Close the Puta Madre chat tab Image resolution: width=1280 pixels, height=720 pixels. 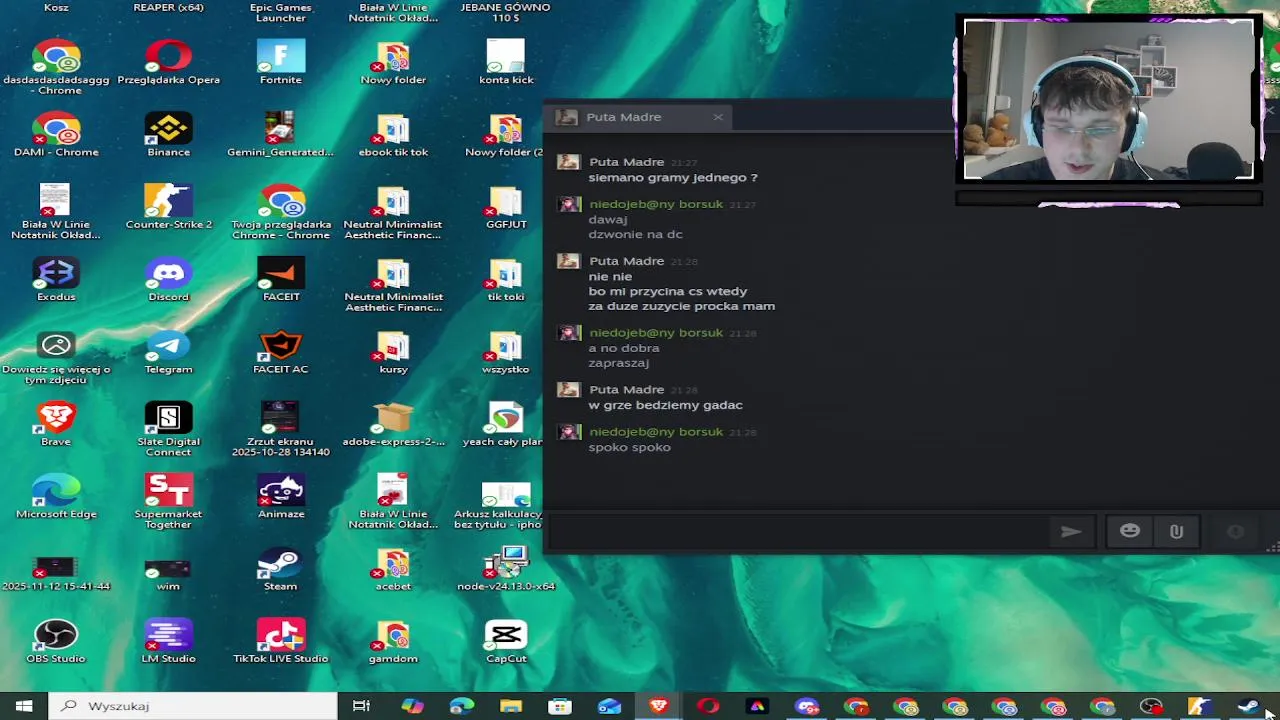pyautogui.click(x=717, y=117)
